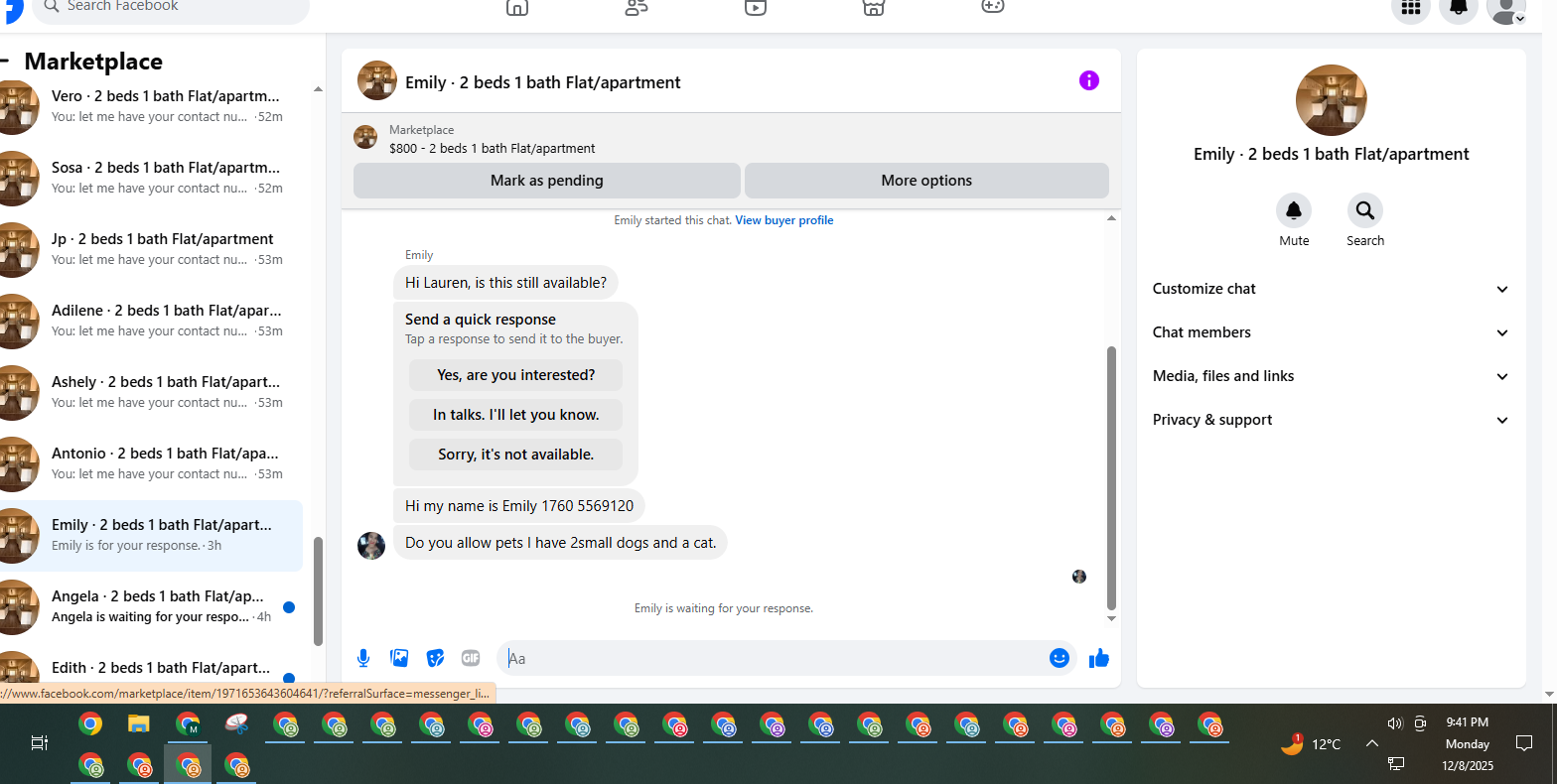Open Jp's apartment conversation

pyautogui.click(x=151, y=249)
